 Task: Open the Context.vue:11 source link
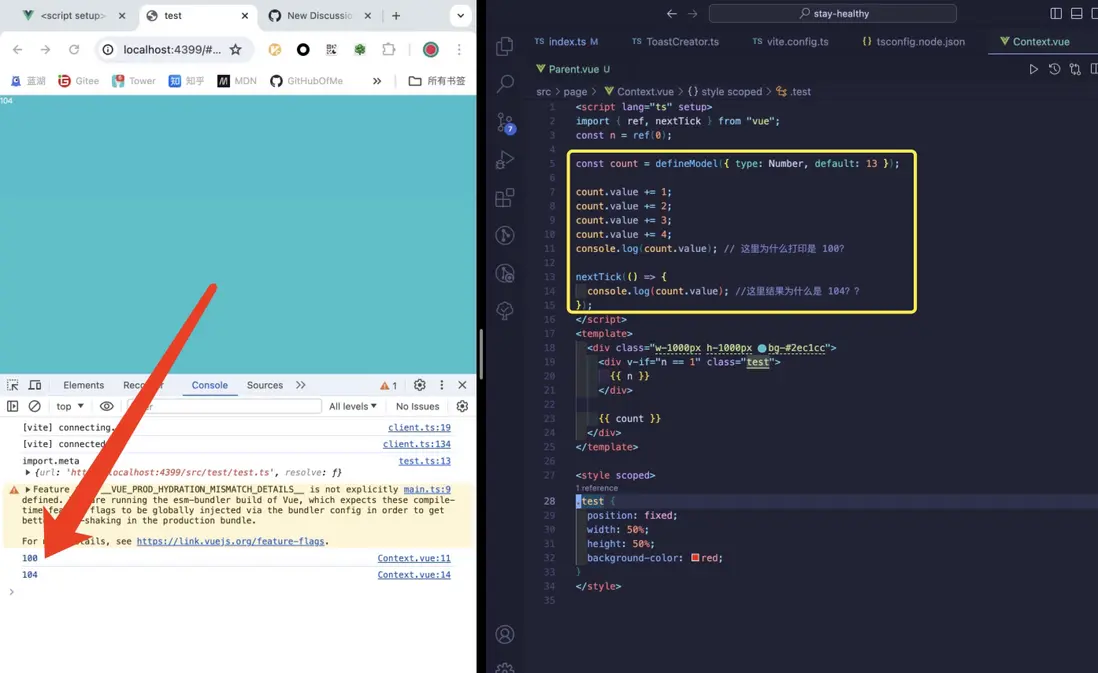coord(414,558)
